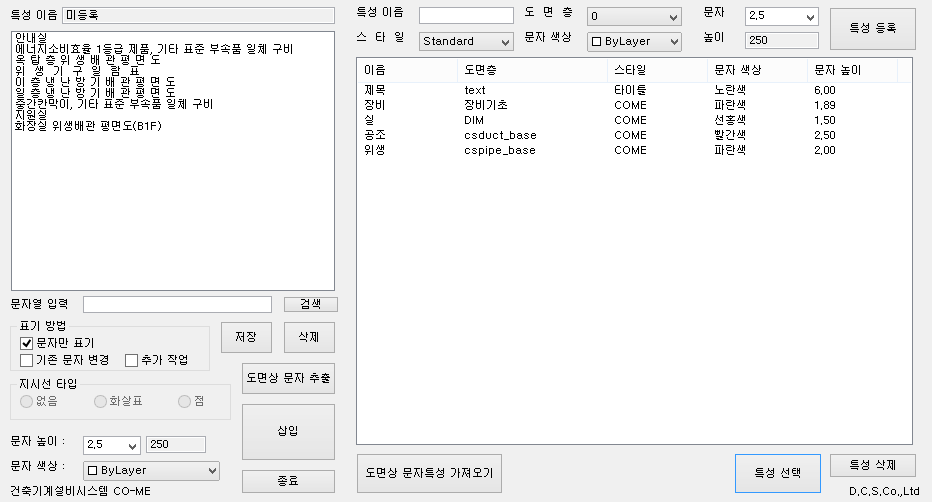Viewport: 932px width, 502px height.
Task: Expand the 스타일 dropdown set to Standard
Action: click(x=466, y=42)
